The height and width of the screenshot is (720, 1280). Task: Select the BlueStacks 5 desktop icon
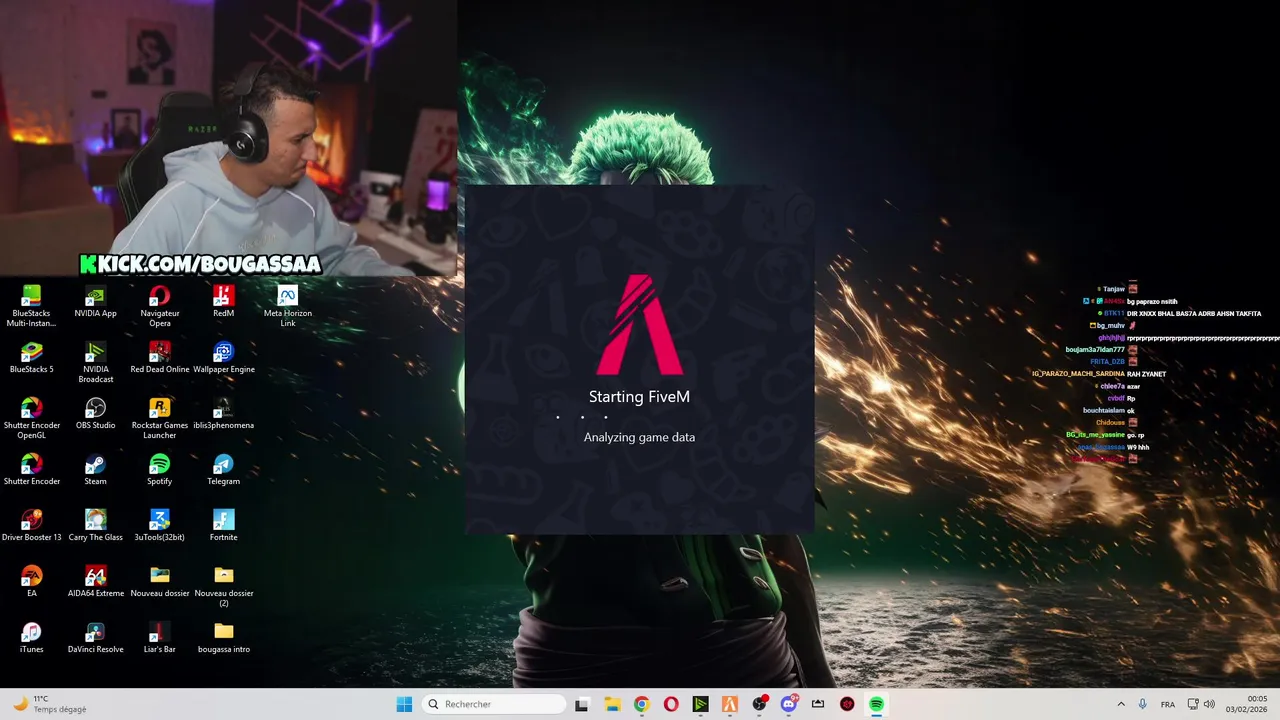click(31, 357)
